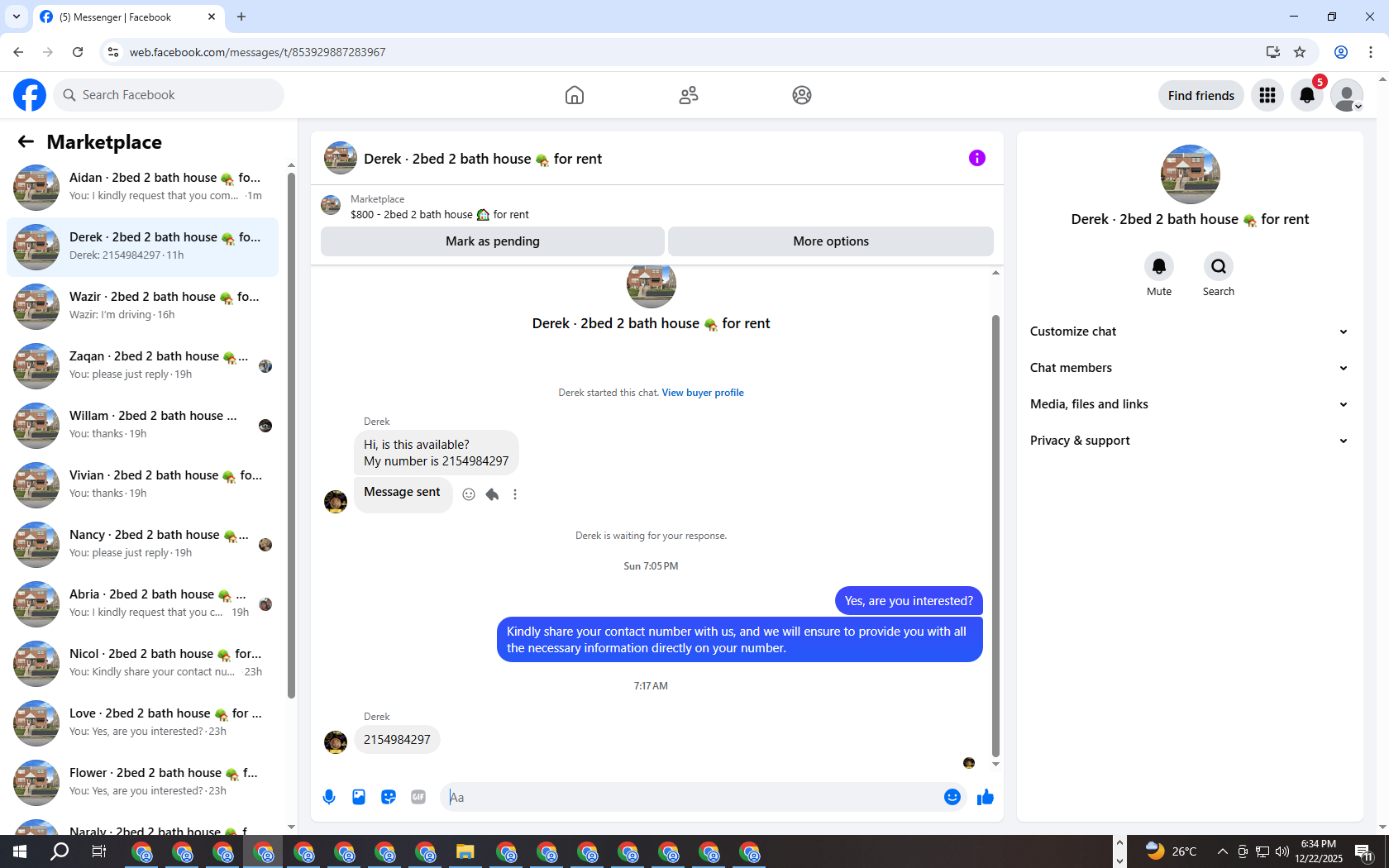Screen dimensions: 1389x868
Task: Send a voice clip with microphone icon
Action: click(329, 797)
